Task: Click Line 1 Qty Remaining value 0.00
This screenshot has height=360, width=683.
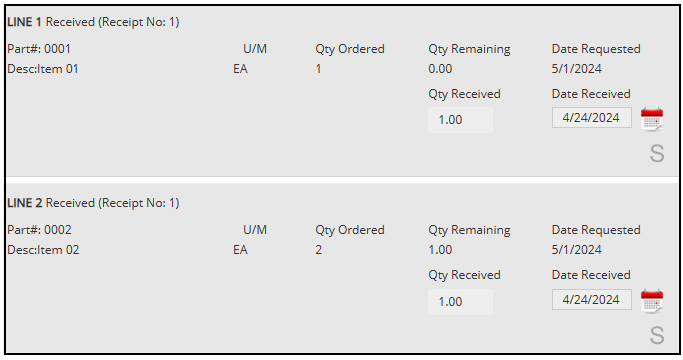Action: pyautogui.click(x=440, y=69)
